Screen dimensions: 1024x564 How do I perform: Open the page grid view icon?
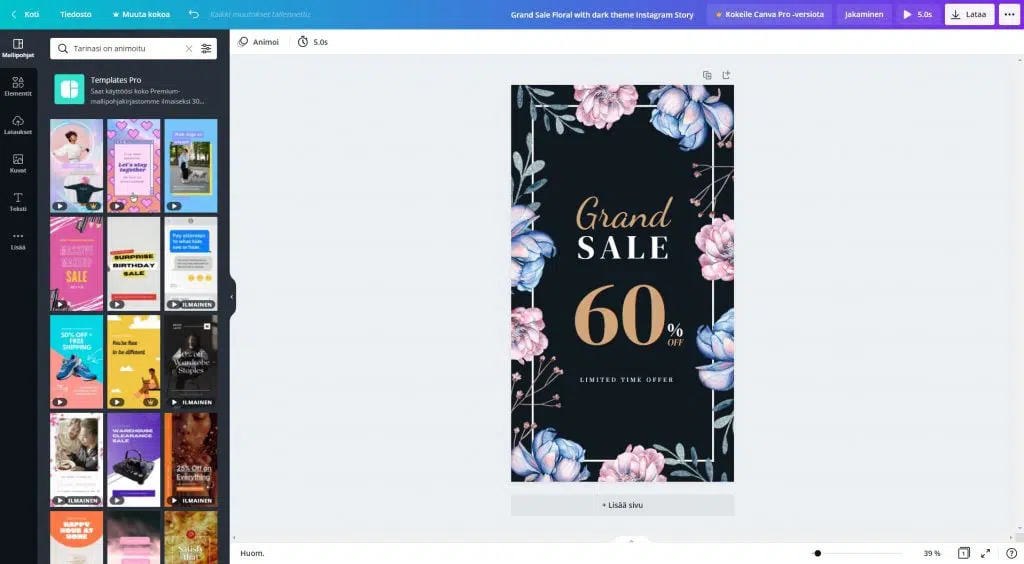[x=963, y=554]
